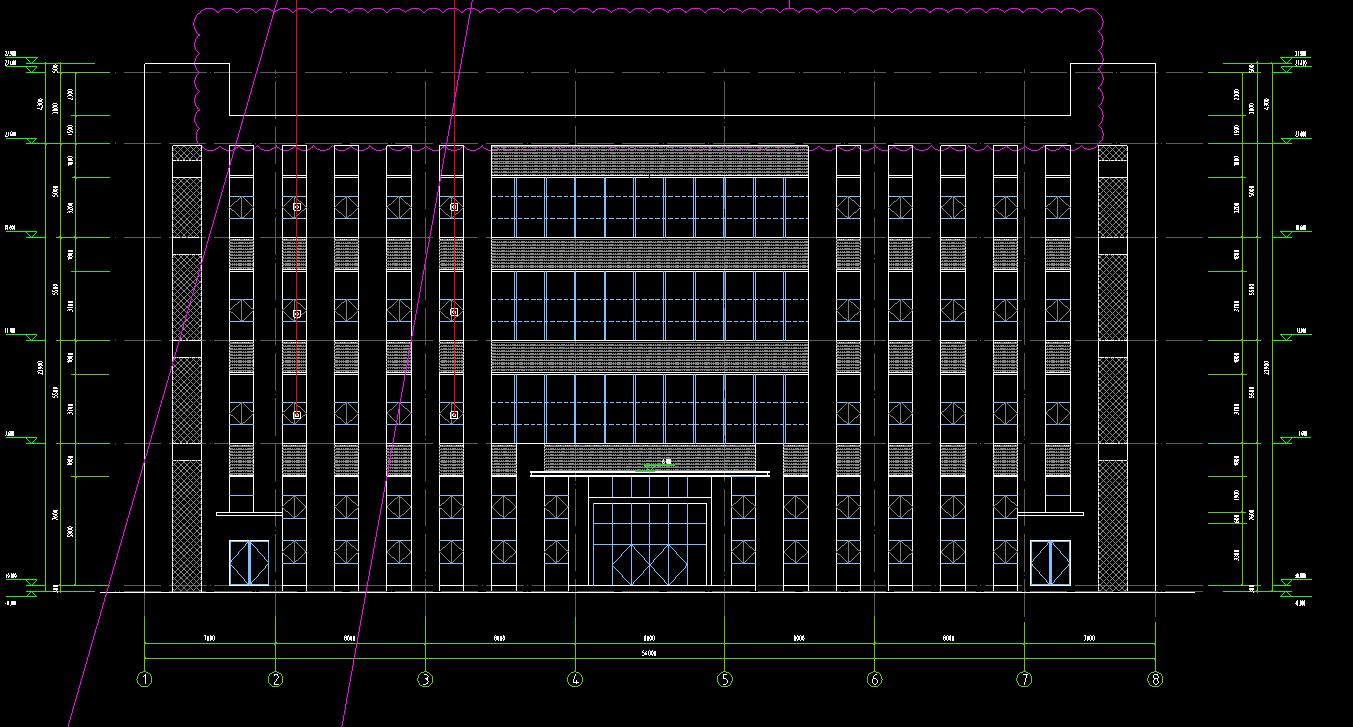Click top square marker on left red line
Screen dimensions: 1353x727
pyautogui.click(x=297, y=207)
